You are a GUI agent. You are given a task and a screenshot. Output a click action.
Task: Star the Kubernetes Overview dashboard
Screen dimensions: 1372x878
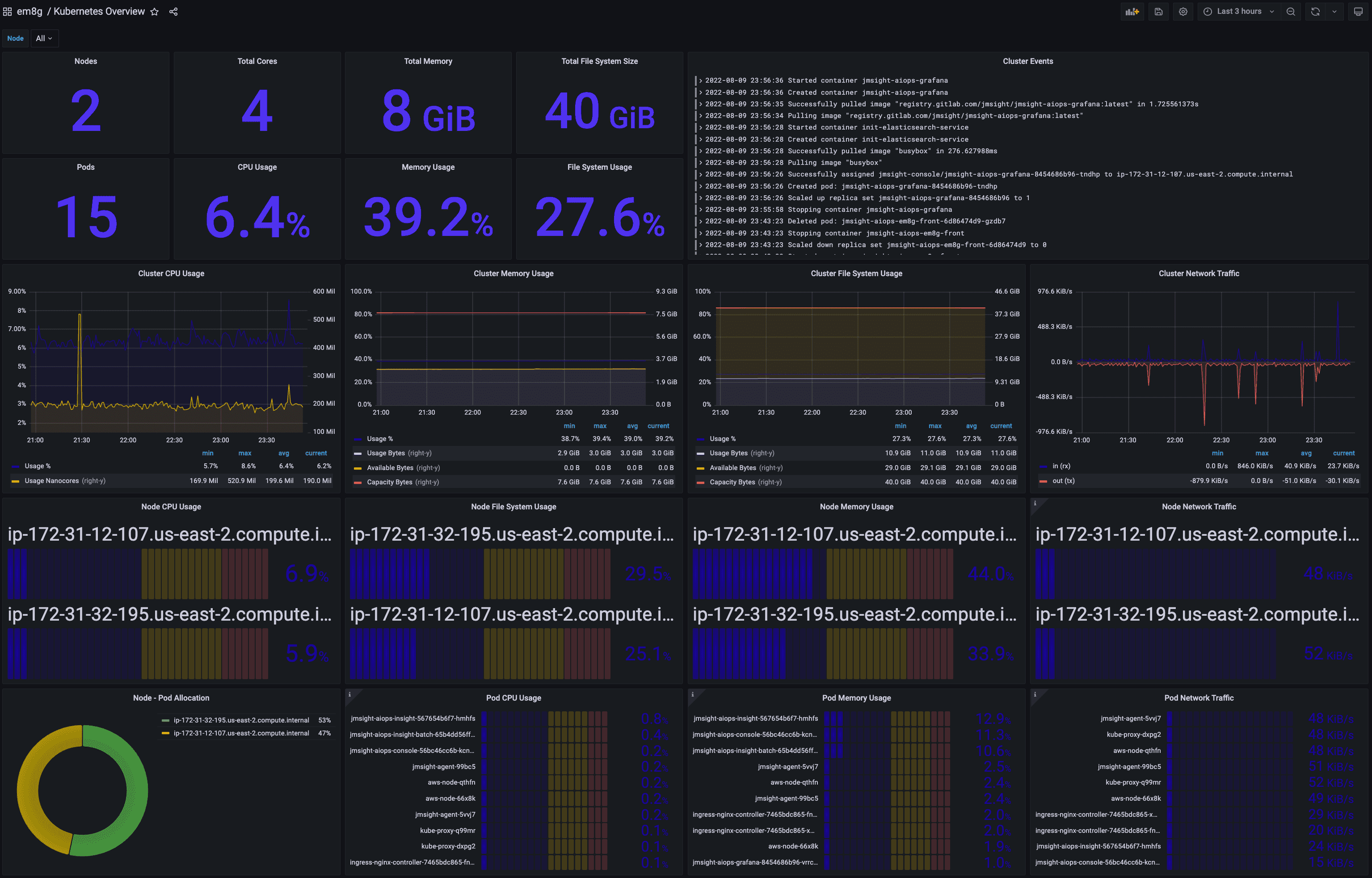click(x=154, y=12)
